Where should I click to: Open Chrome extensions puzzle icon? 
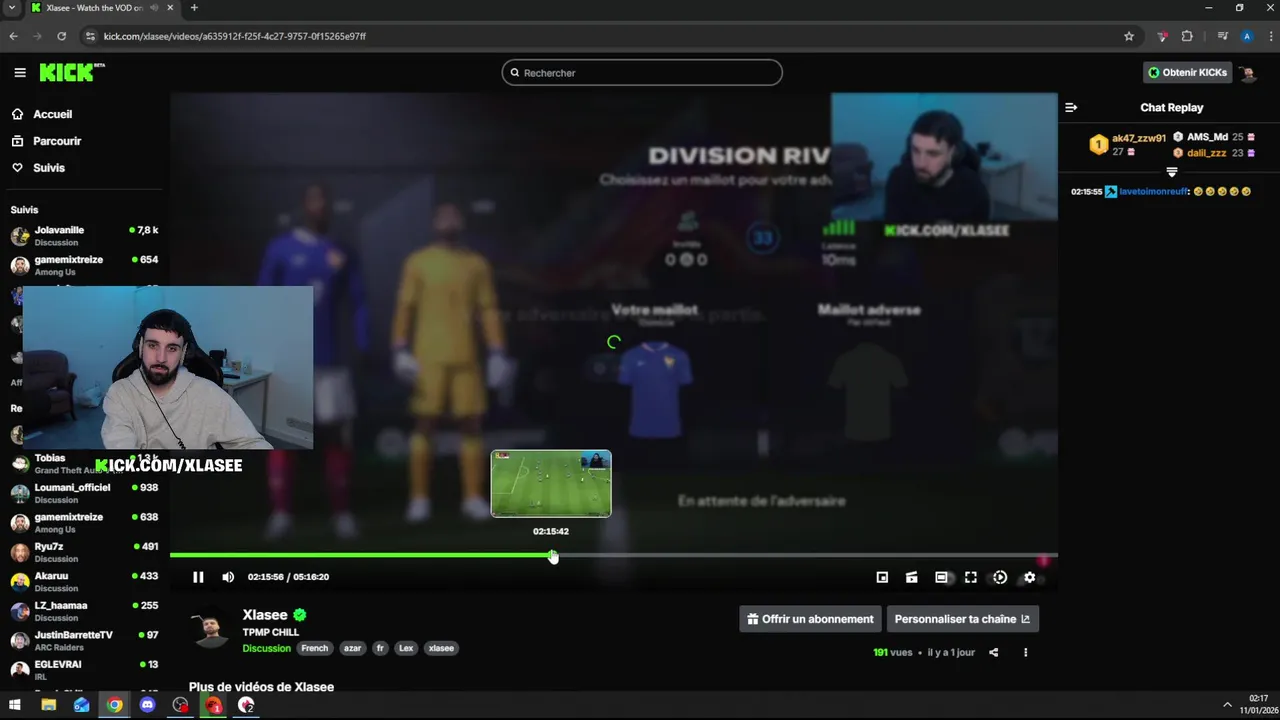1187,36
